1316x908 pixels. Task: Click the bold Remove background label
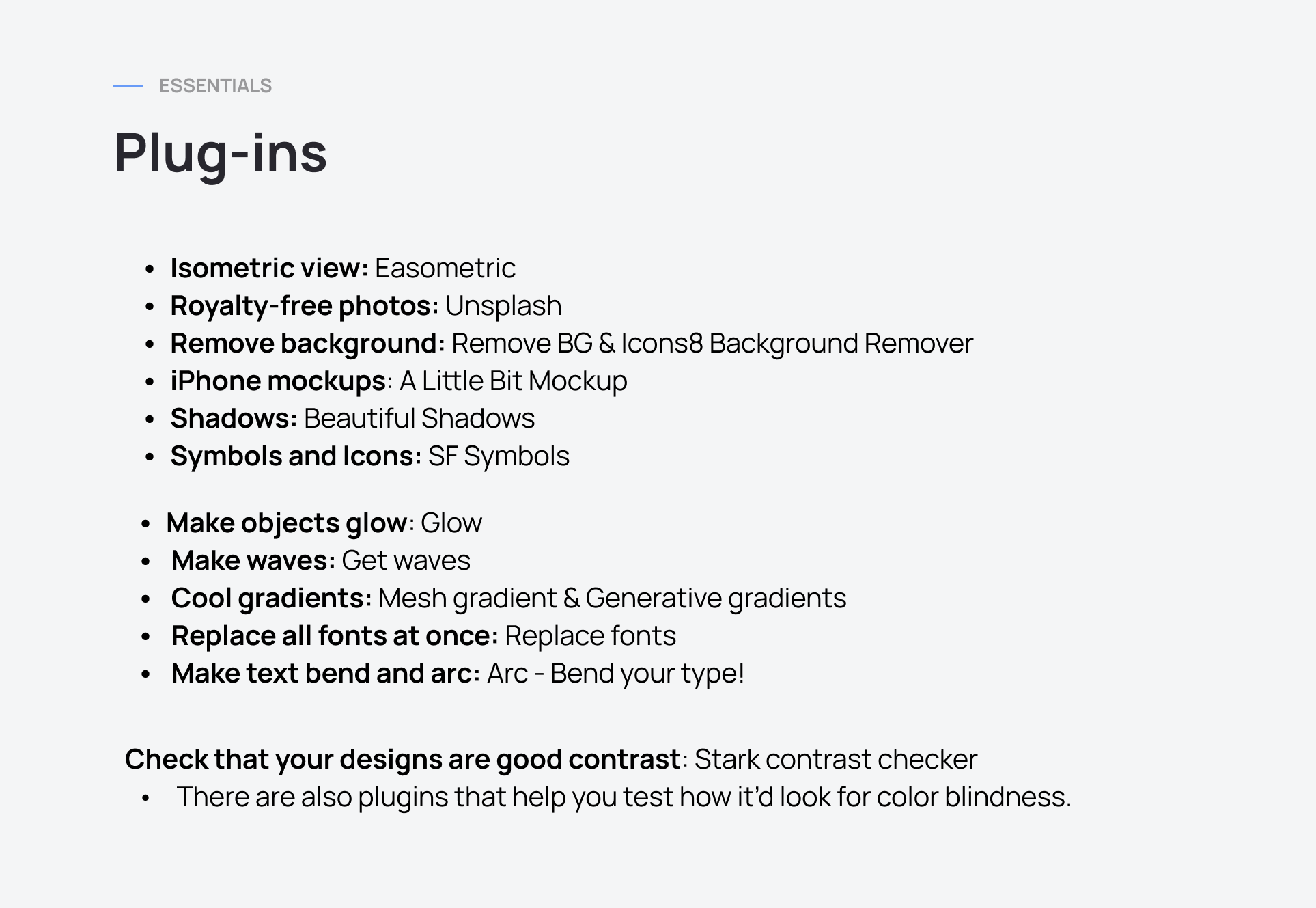point(307,344)
